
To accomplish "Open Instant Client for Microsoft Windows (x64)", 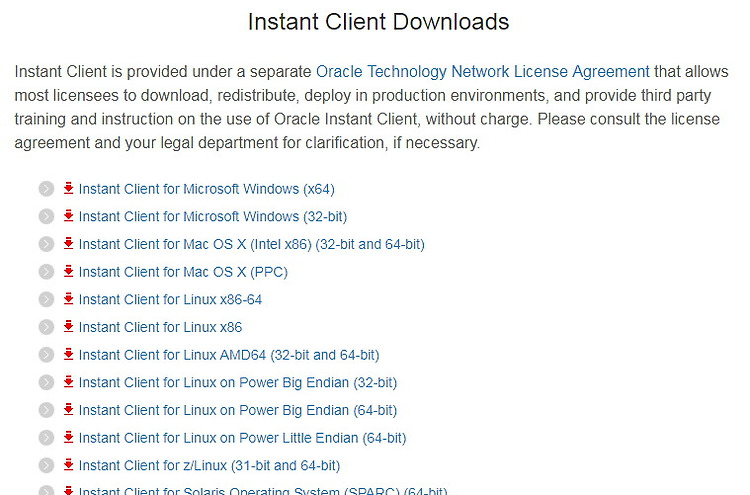I will (207, 189).
